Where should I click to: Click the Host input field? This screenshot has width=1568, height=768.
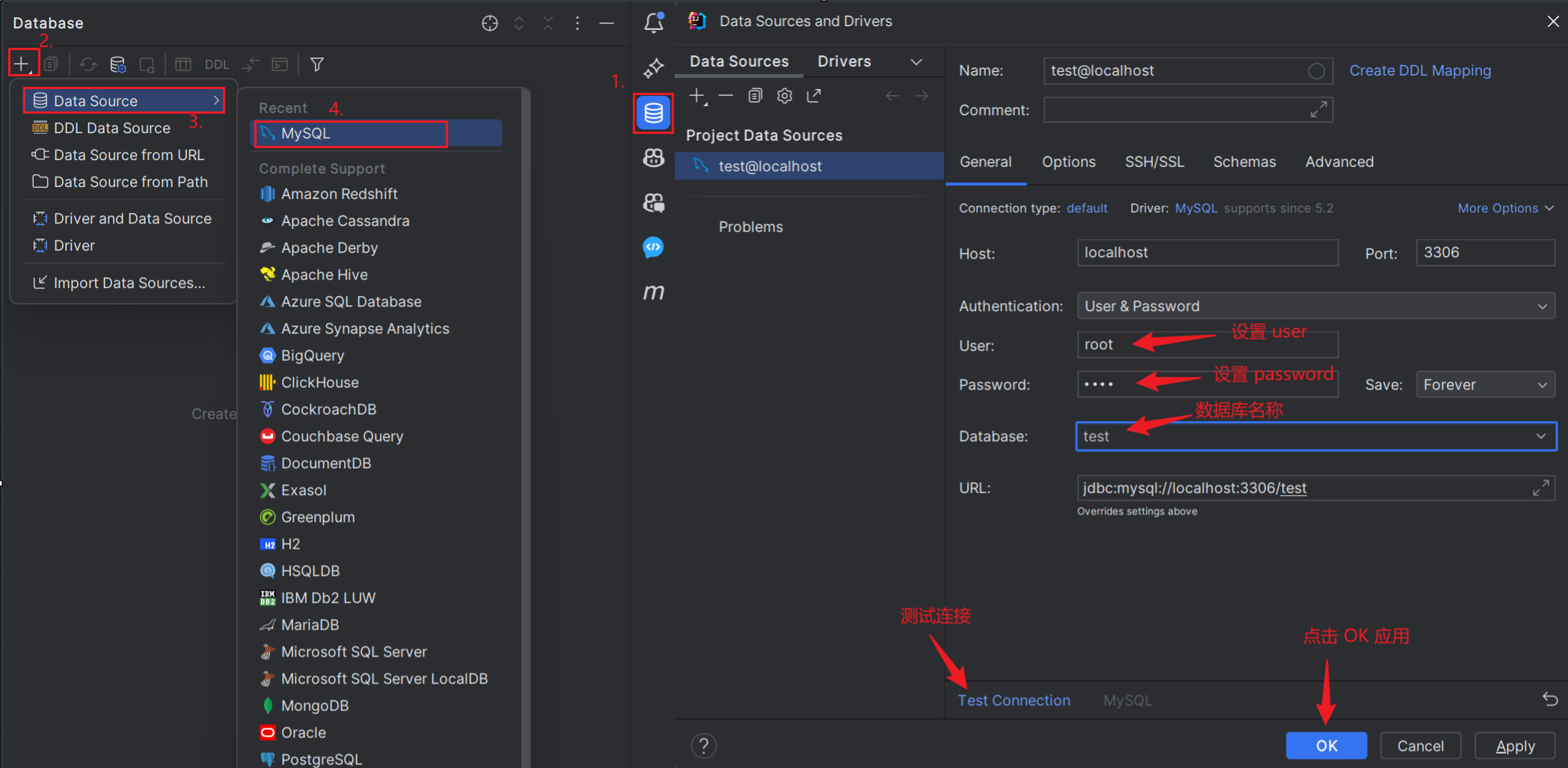coord(1208,253)
